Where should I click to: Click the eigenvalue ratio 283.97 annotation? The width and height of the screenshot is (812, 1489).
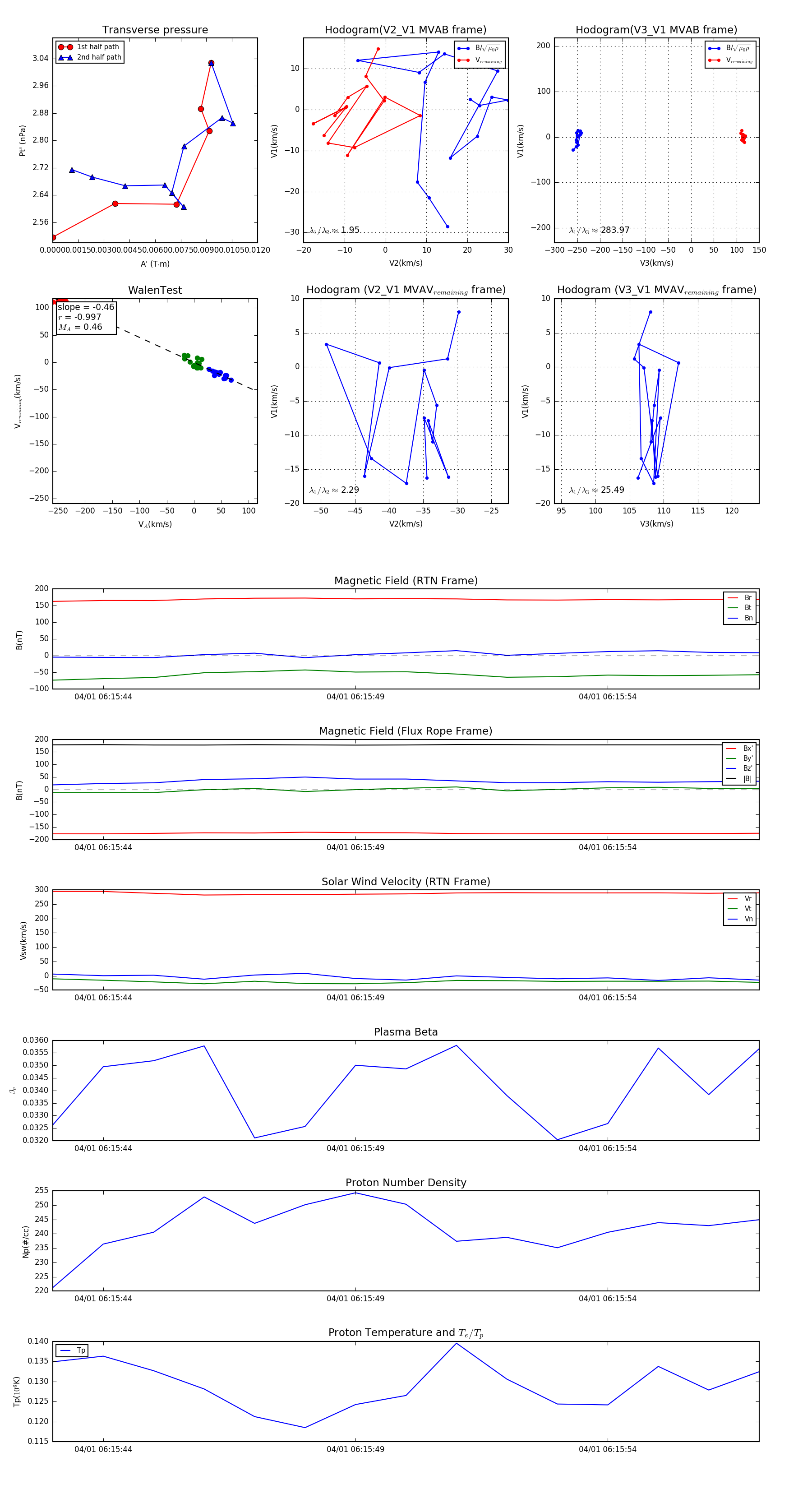click(x=600, y=230)
